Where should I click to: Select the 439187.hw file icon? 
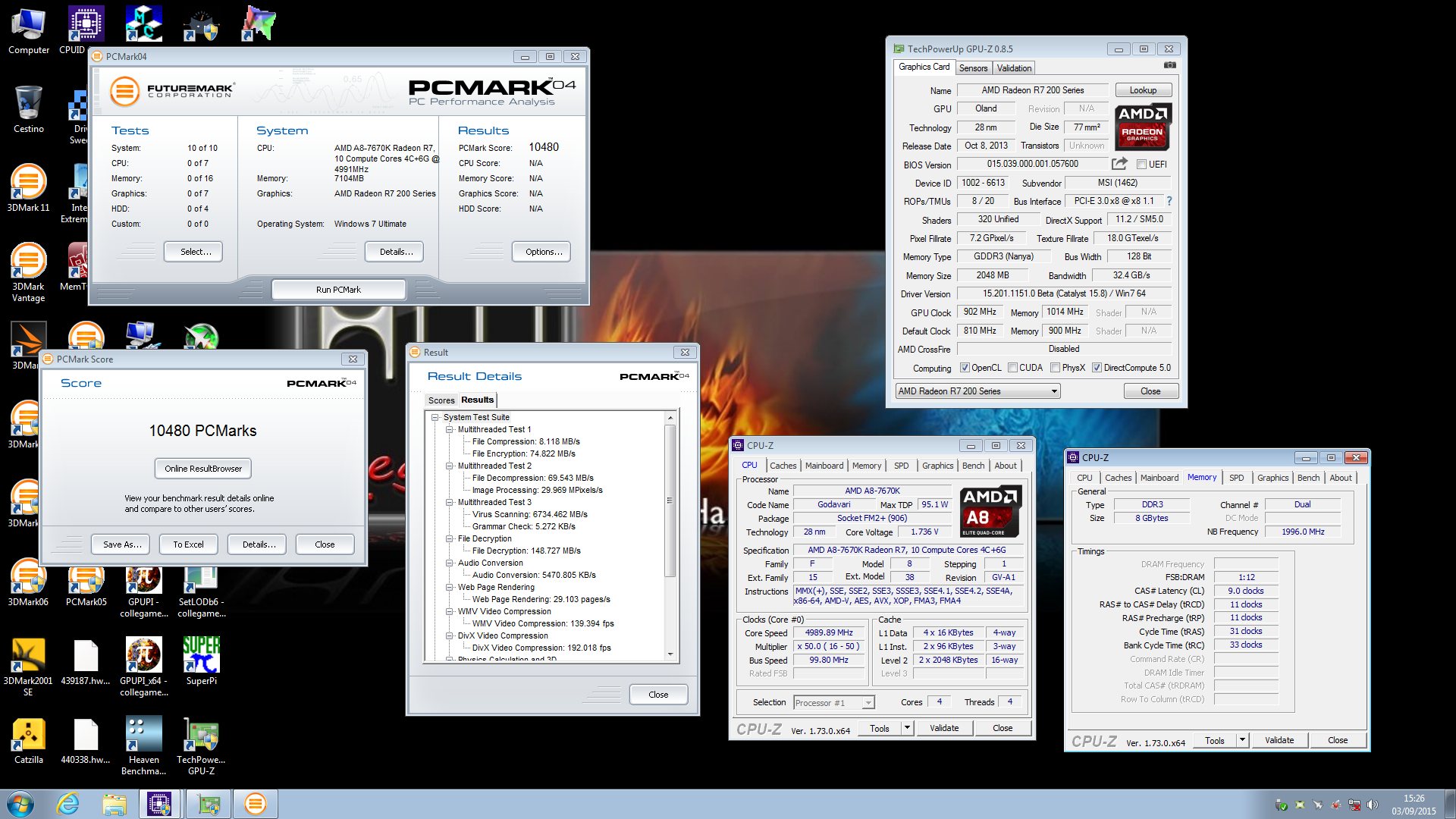[86, 662]
